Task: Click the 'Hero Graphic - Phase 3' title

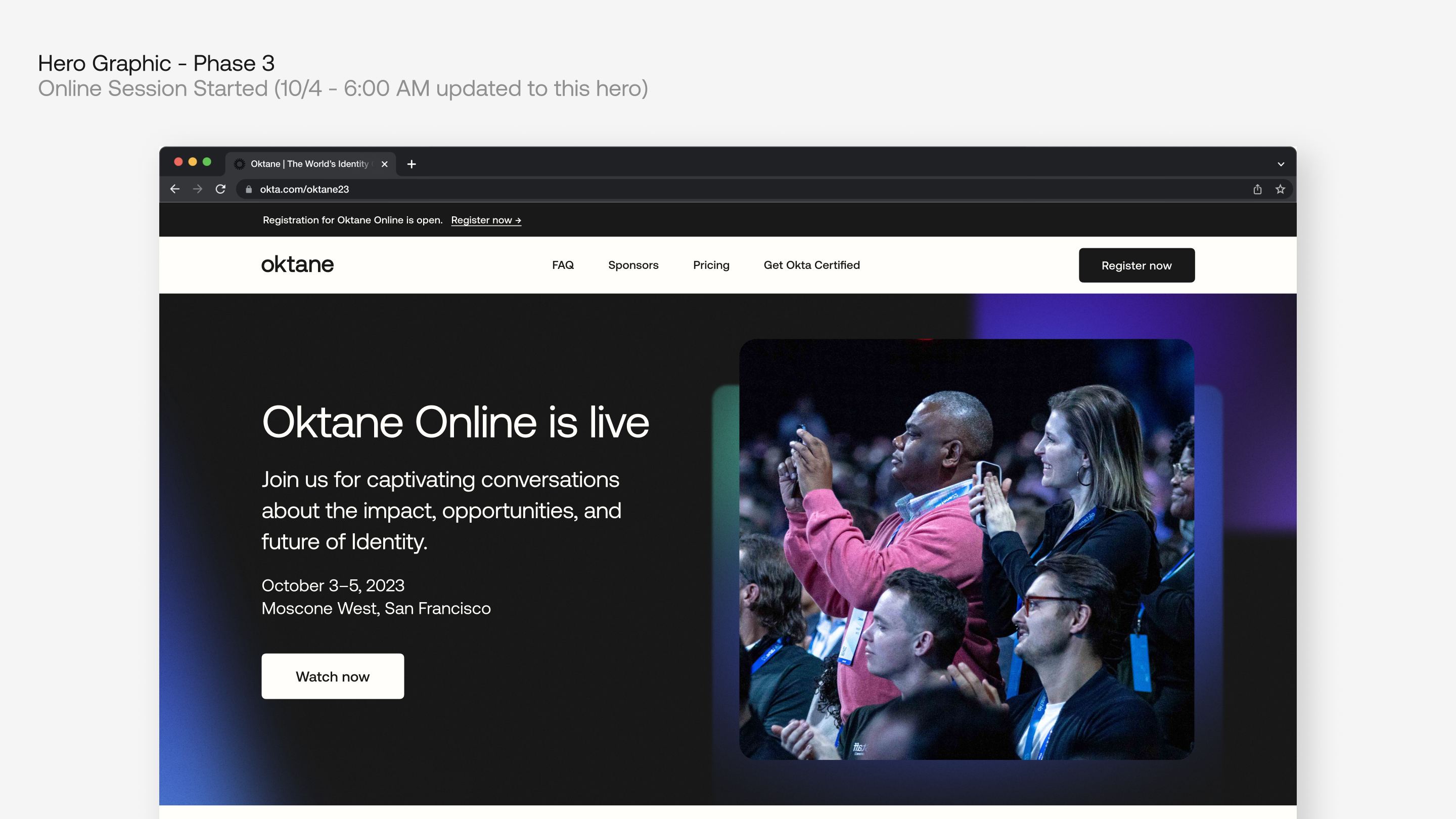Action: 156,63
